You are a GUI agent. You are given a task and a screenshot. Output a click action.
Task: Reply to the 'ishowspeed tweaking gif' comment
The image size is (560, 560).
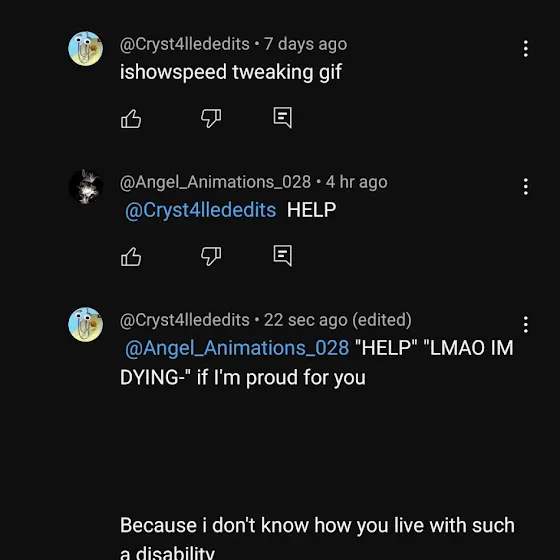point(283,118)
